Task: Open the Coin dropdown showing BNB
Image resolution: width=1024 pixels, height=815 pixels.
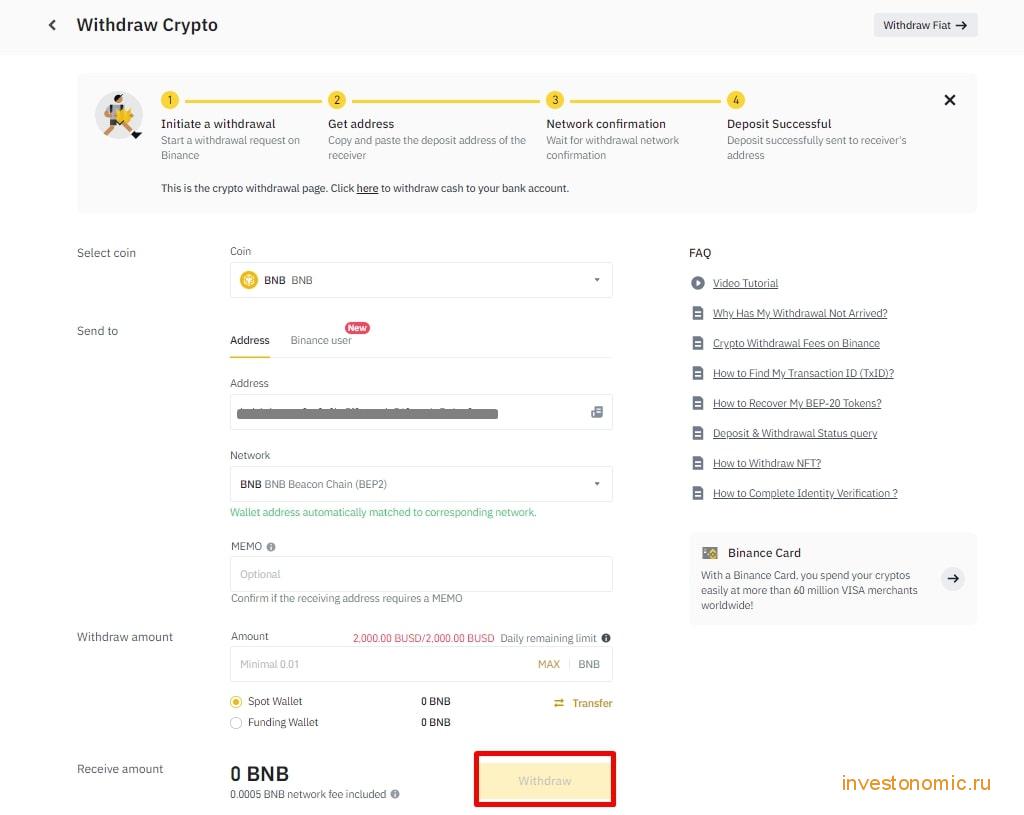Action: click(x=421, y=280)
